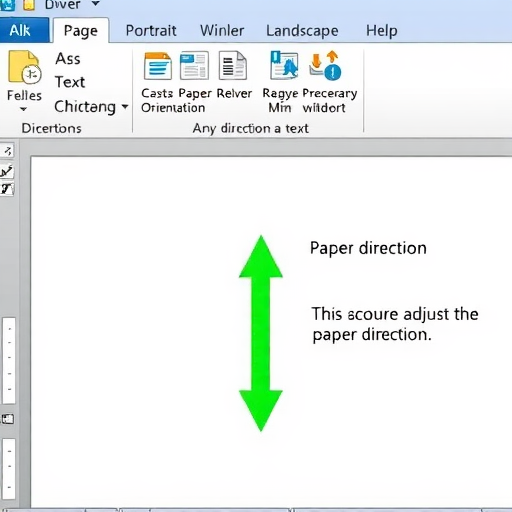Click the Precerary wildort arrows icon
512x512 pixels.
point(325,65)
